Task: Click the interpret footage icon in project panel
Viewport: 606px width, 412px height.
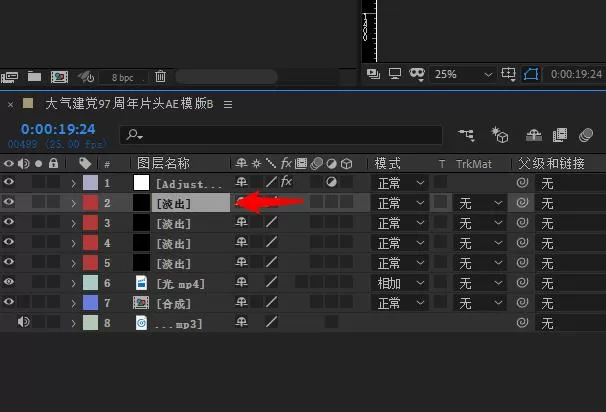Action: tap(10, 77)
